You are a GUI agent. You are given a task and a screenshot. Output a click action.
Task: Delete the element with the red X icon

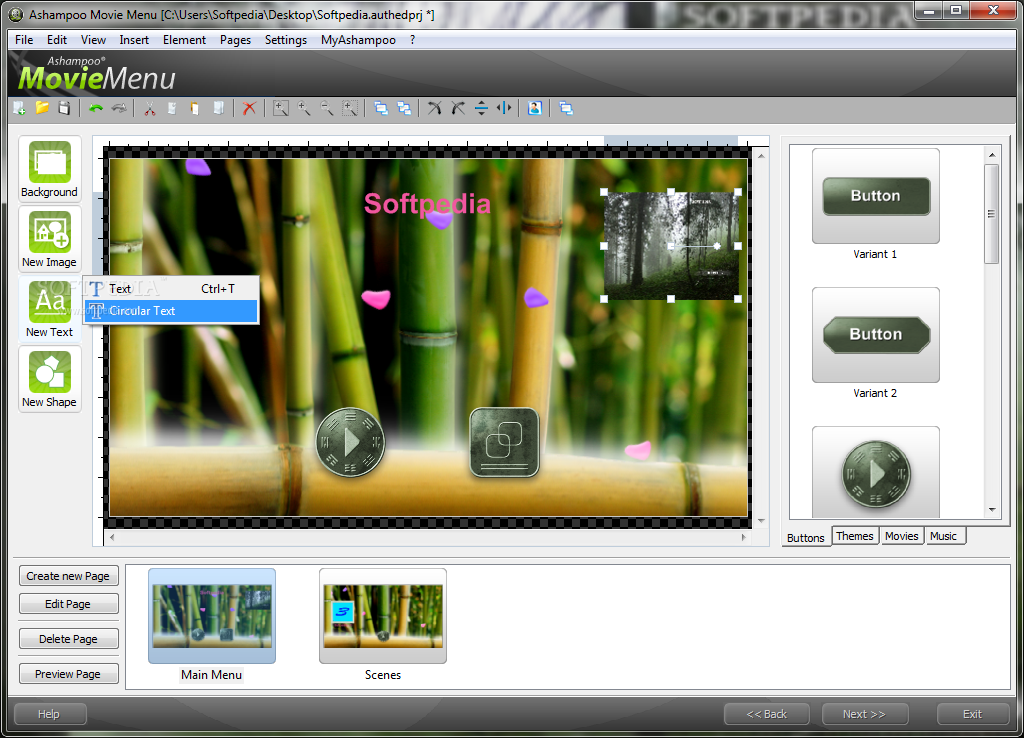click(249, 108)
